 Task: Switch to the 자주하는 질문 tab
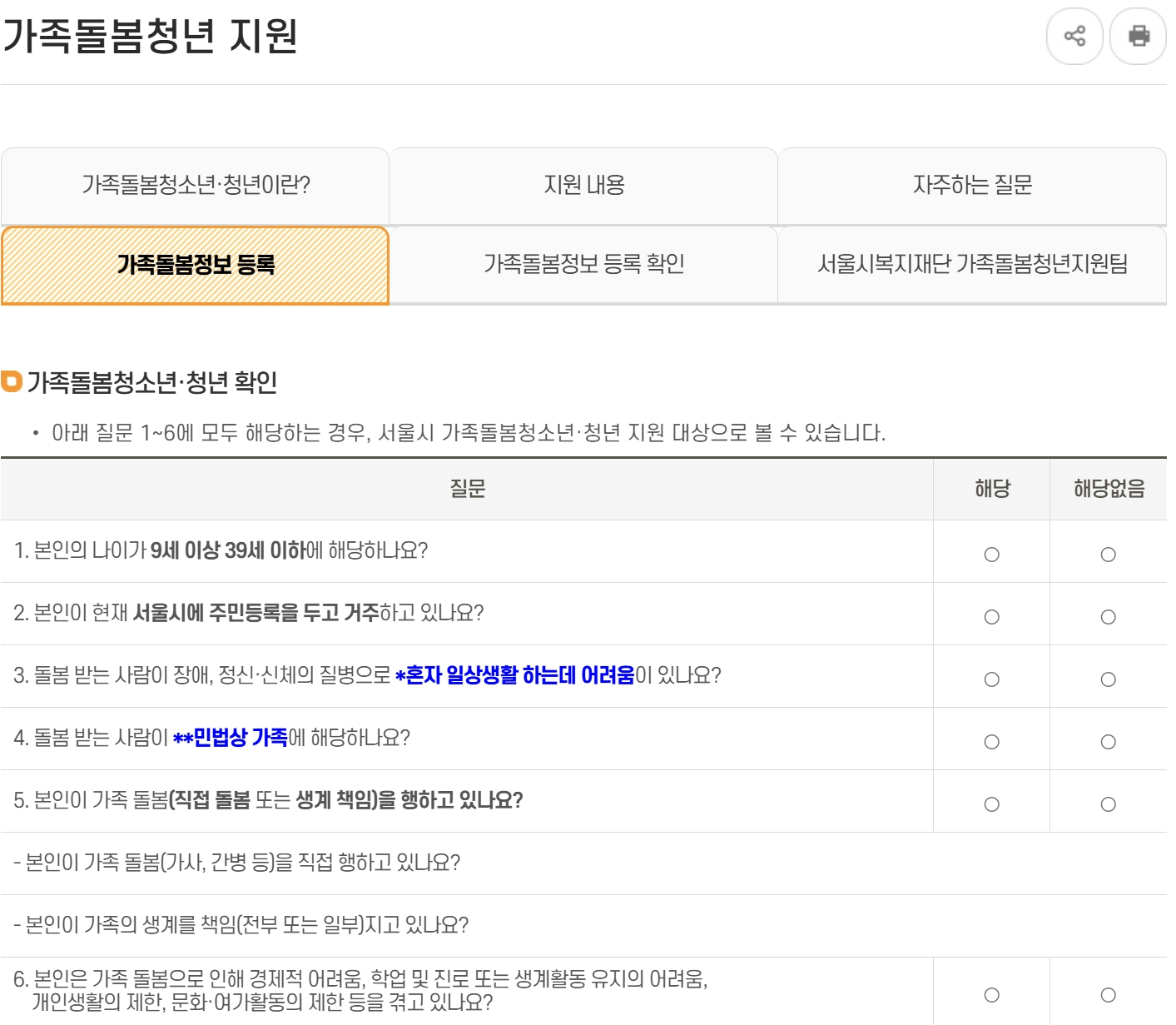[973, 187]
